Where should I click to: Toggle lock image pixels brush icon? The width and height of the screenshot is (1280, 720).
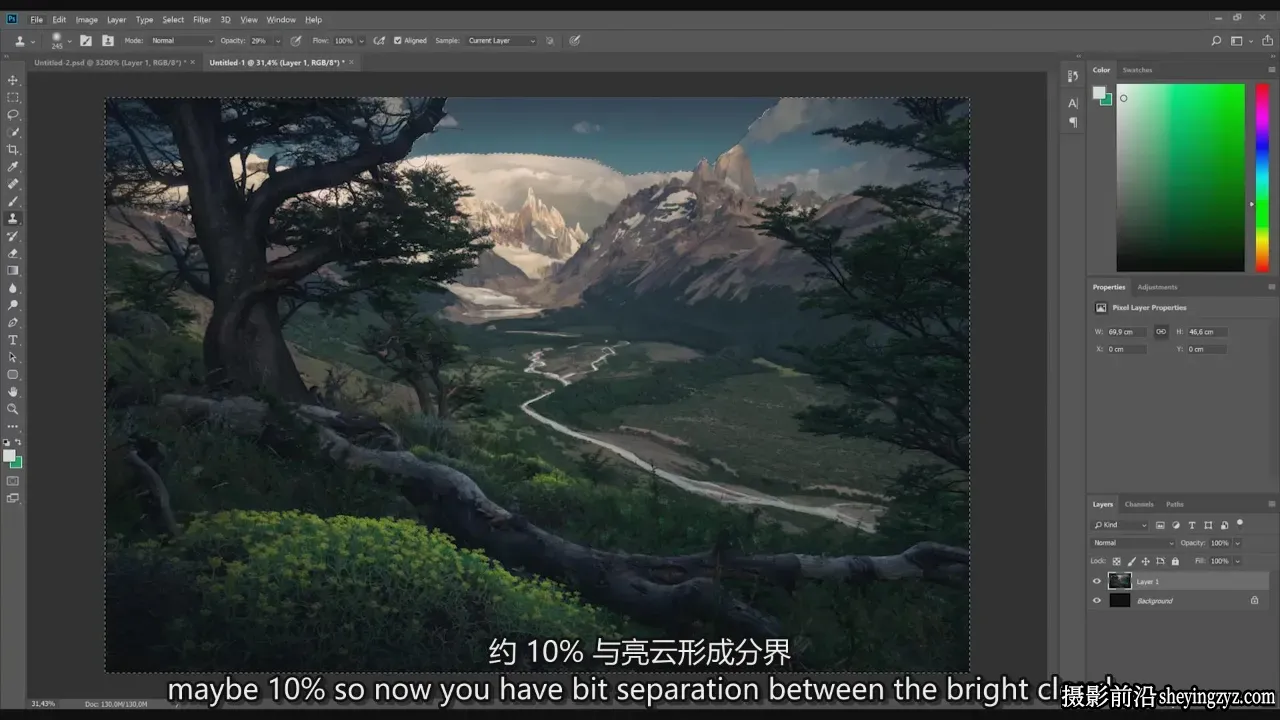(1132, 561)
